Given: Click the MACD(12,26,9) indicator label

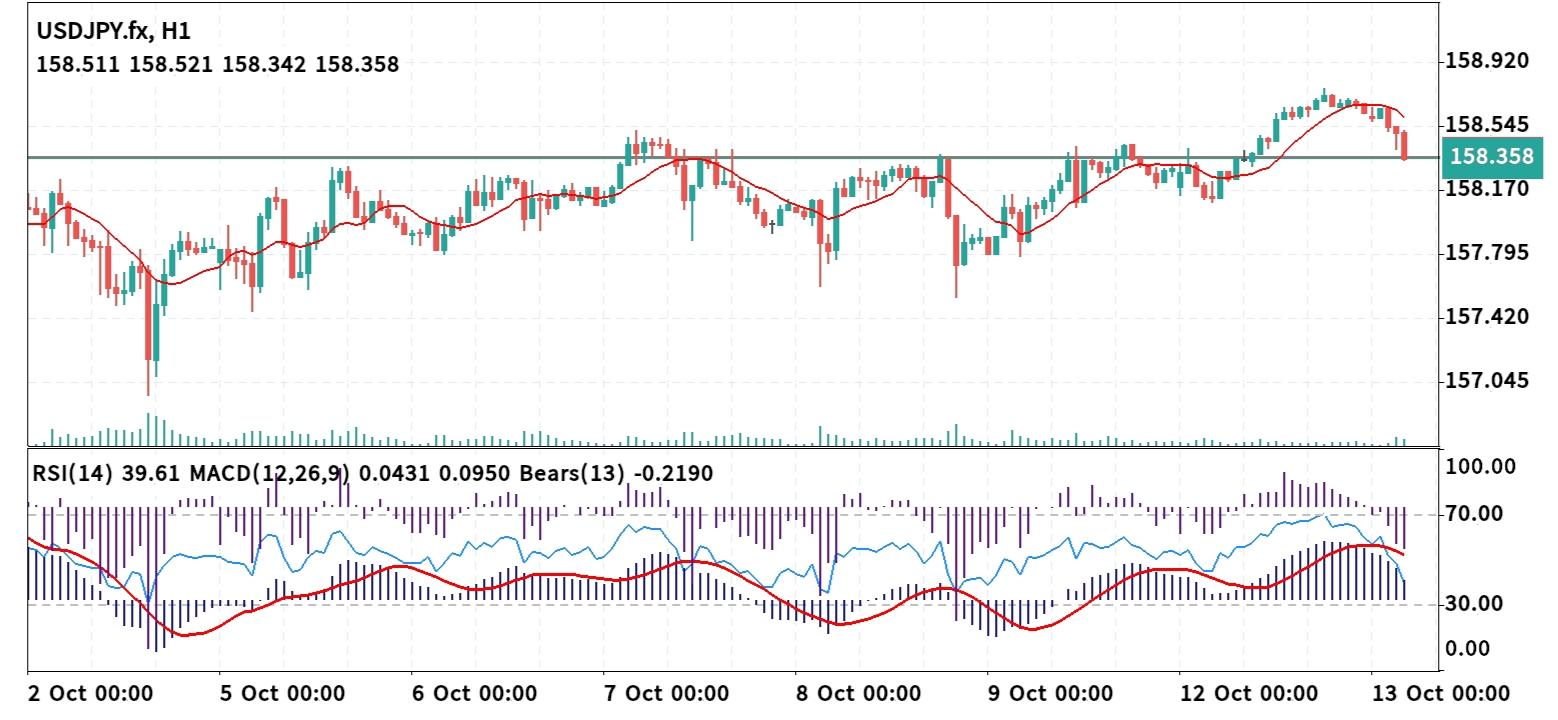Looking at the screenshot, I should (269, 474).
